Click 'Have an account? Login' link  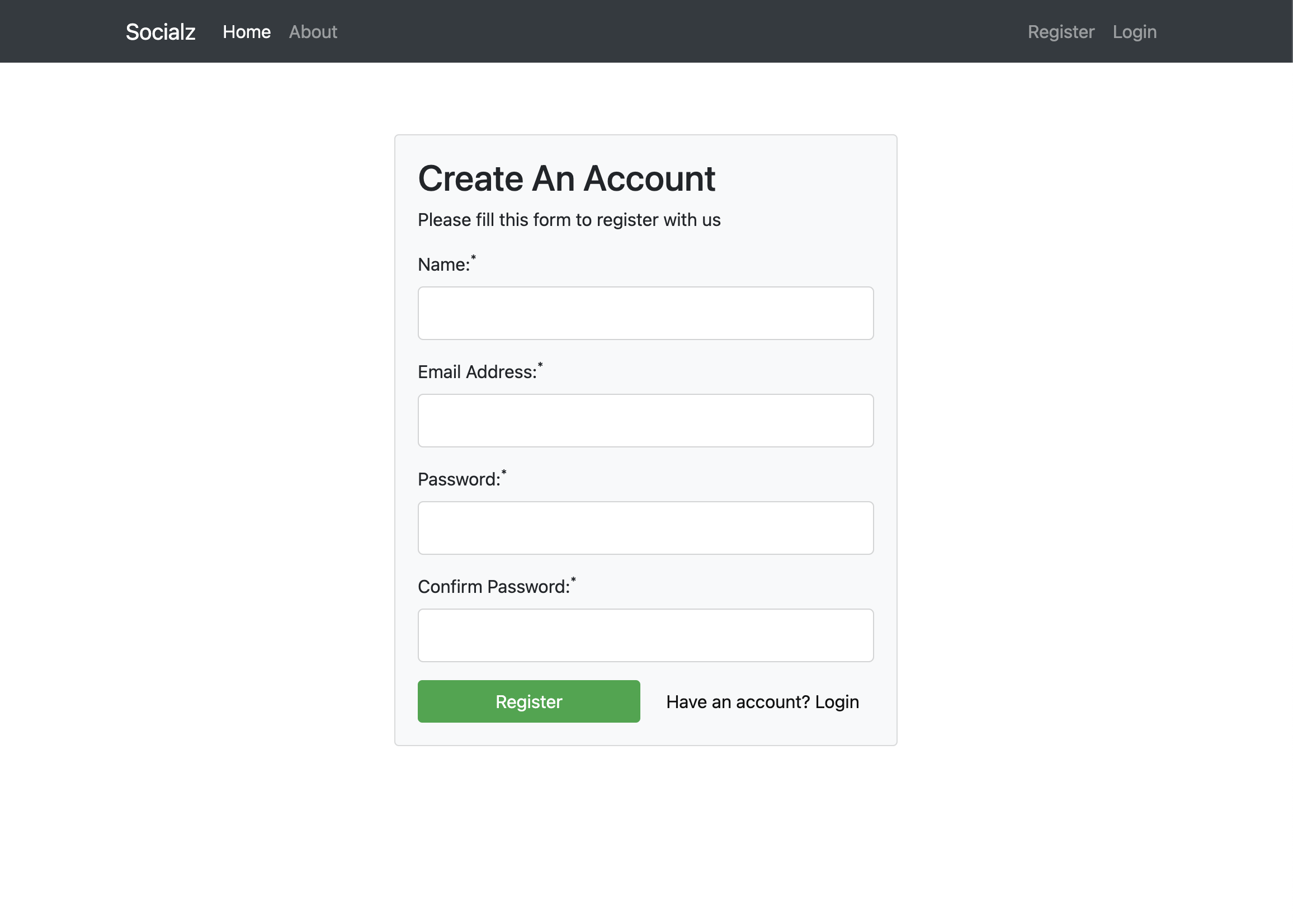762,701
